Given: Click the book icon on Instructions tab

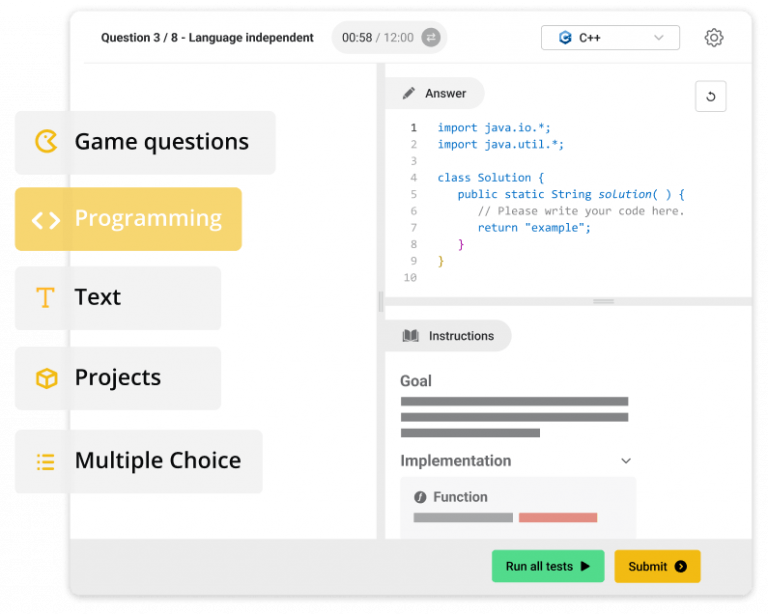Looking at the screenshot, I should [410, 336].
